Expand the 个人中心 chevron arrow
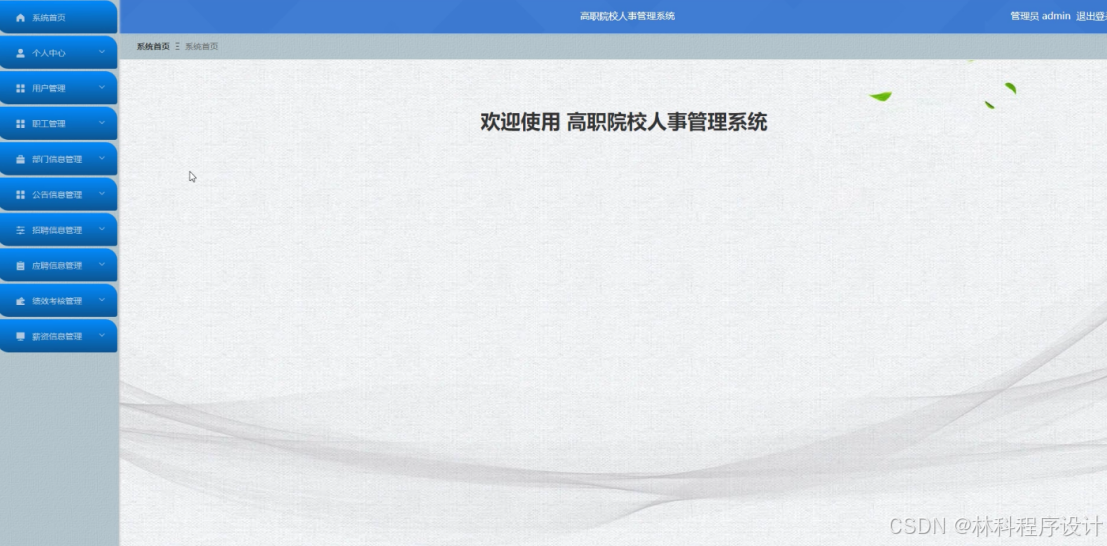The height and width of the screenshot is (546, 1107). click(x=102, y=52)
